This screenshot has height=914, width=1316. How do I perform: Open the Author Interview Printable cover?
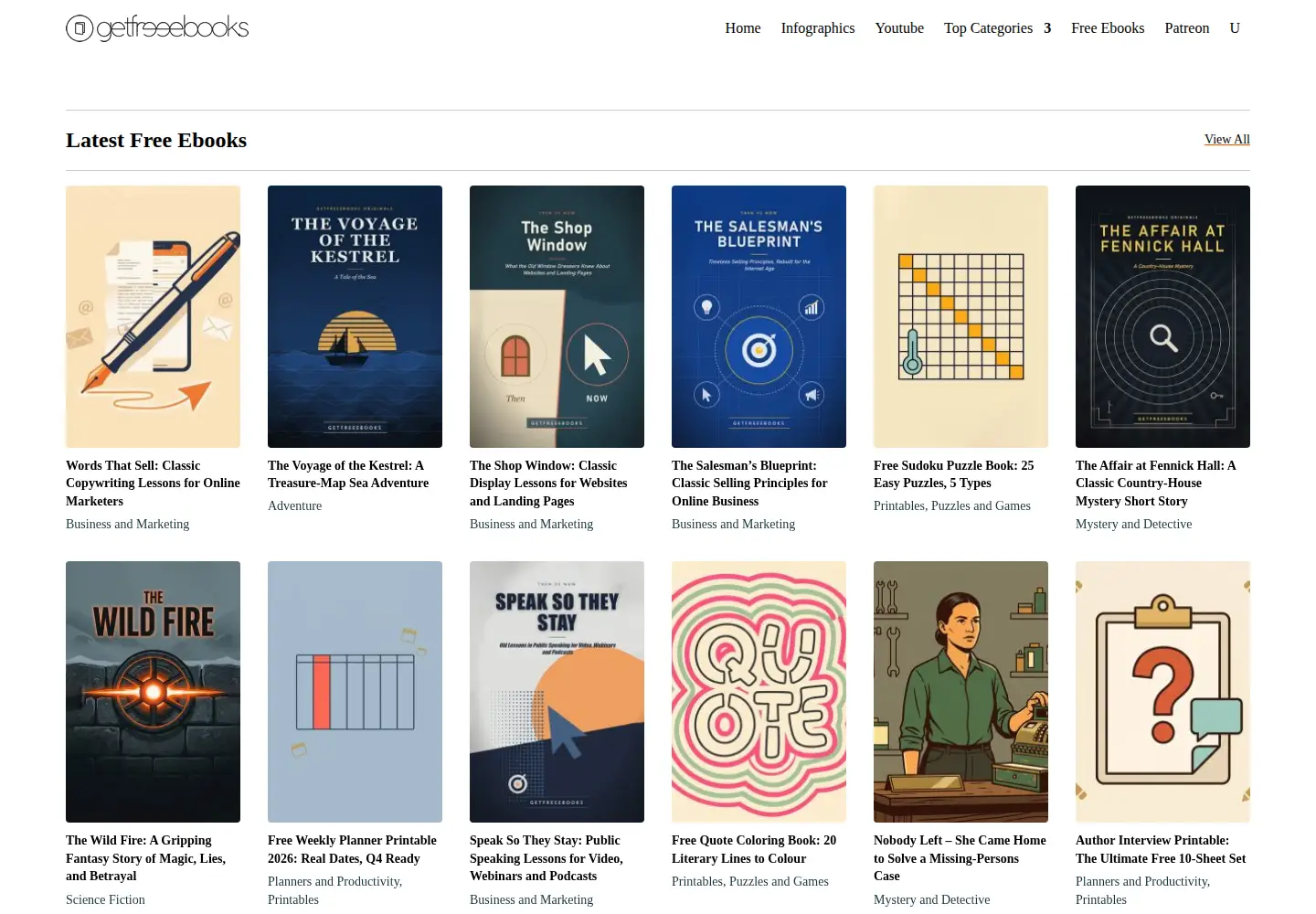click(1162, 692)
